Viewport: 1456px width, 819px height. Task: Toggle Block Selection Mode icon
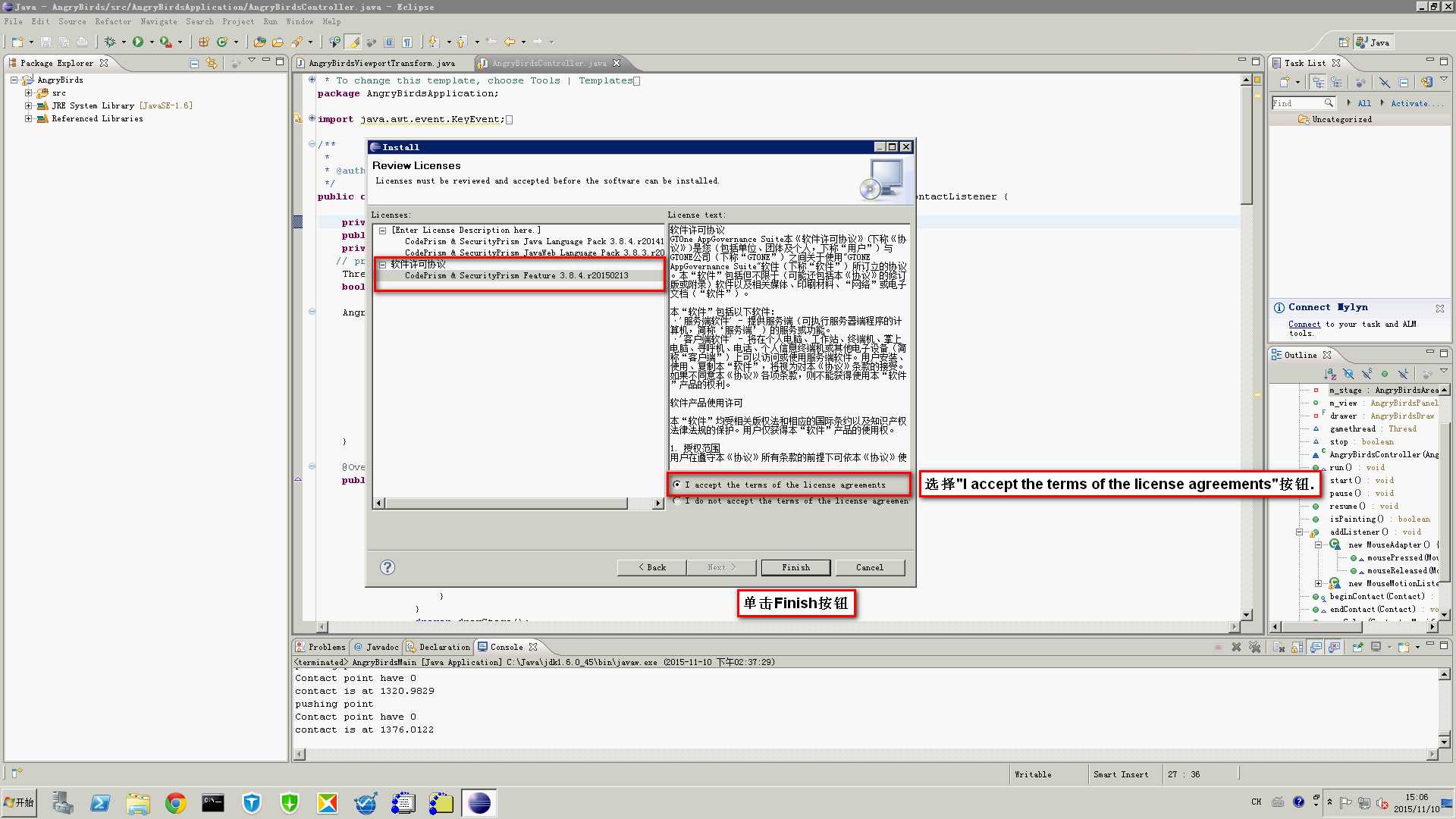click(x=389, y=42)
